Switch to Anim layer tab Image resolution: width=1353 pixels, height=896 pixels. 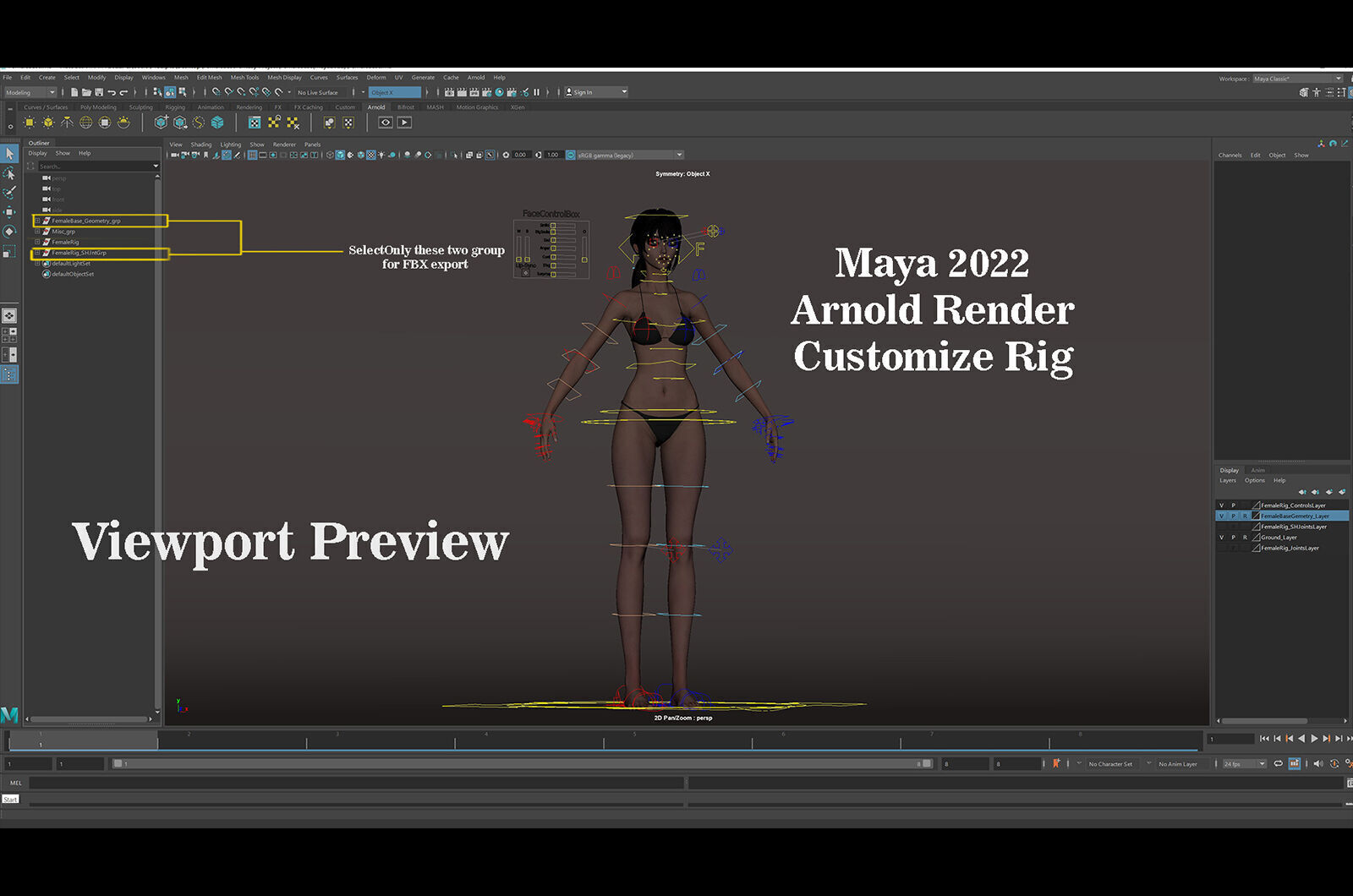1258,470
